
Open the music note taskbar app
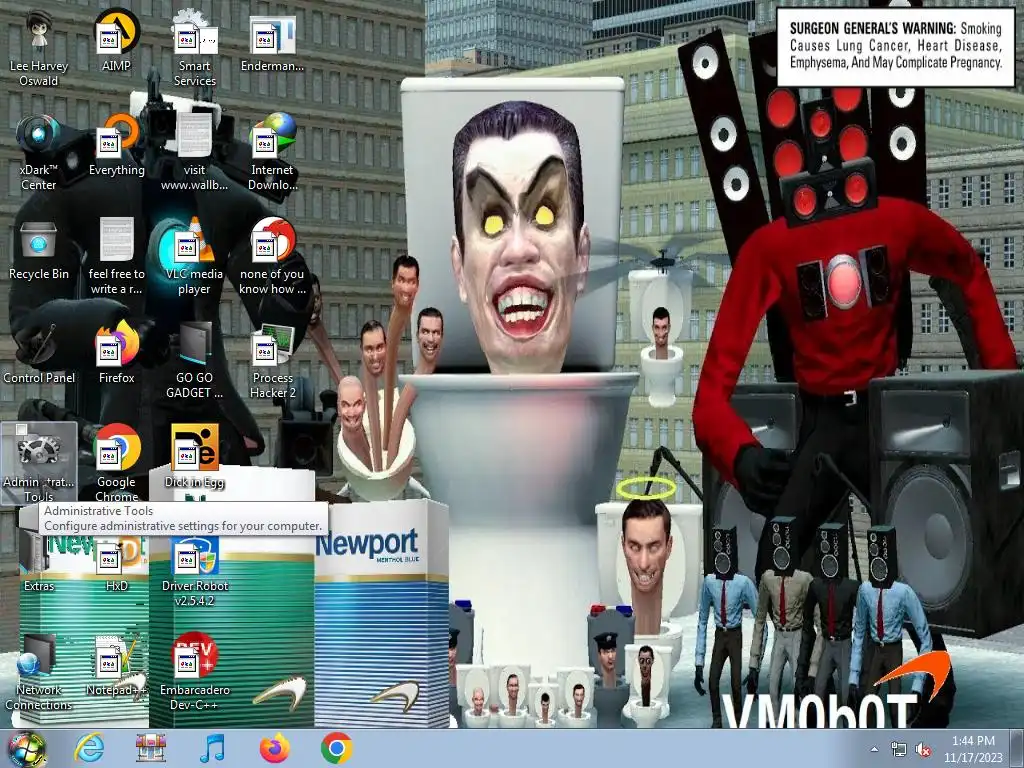coord(212,748)
